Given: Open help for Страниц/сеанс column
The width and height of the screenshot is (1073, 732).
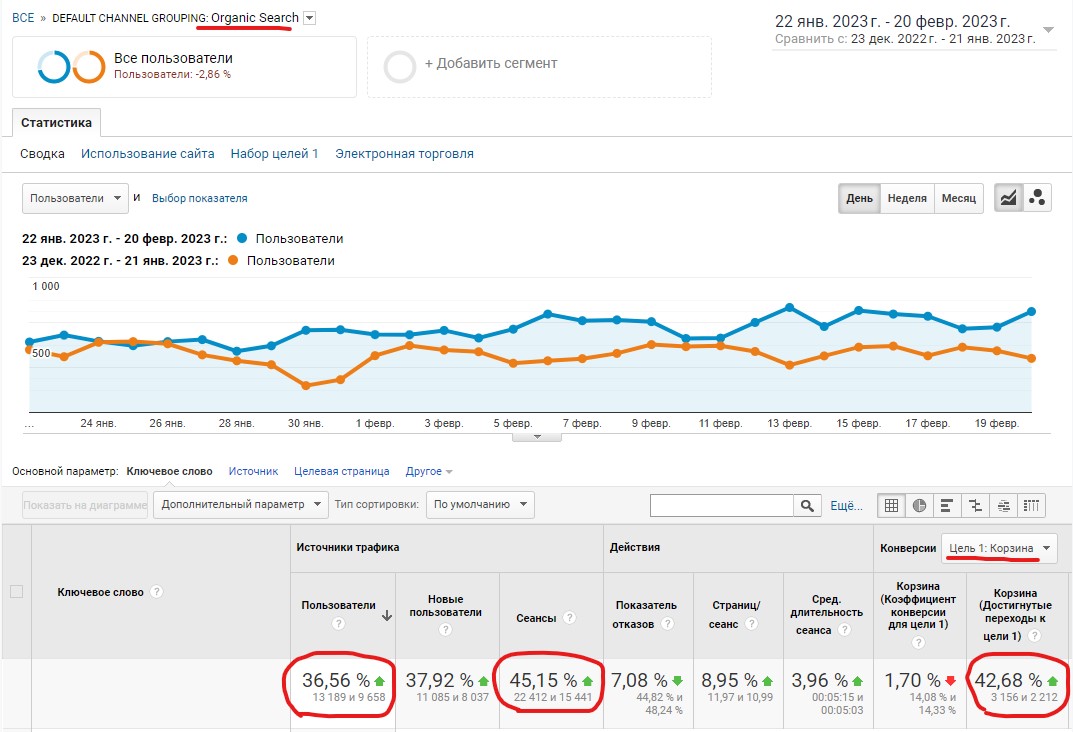Looking at the screenshot, I should point(751,624).
